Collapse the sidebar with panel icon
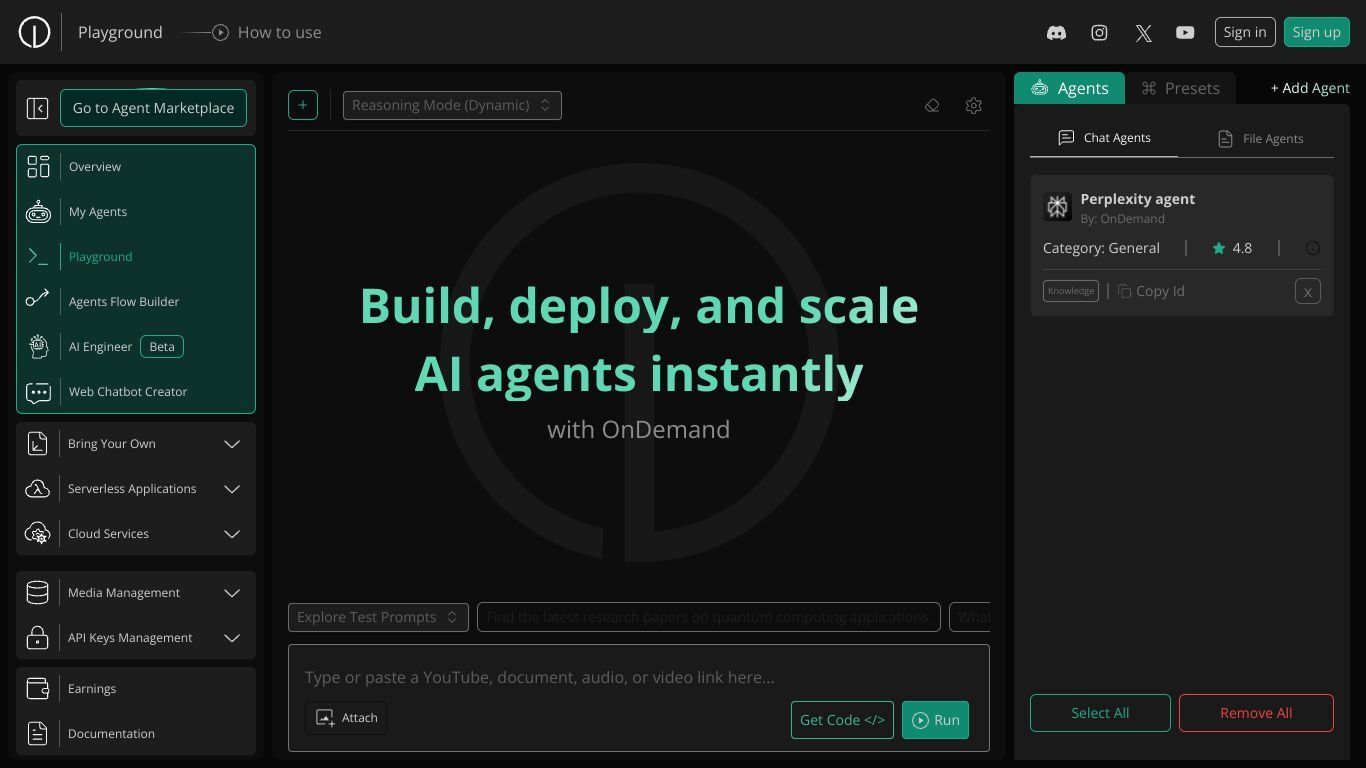 pos(37,108)
